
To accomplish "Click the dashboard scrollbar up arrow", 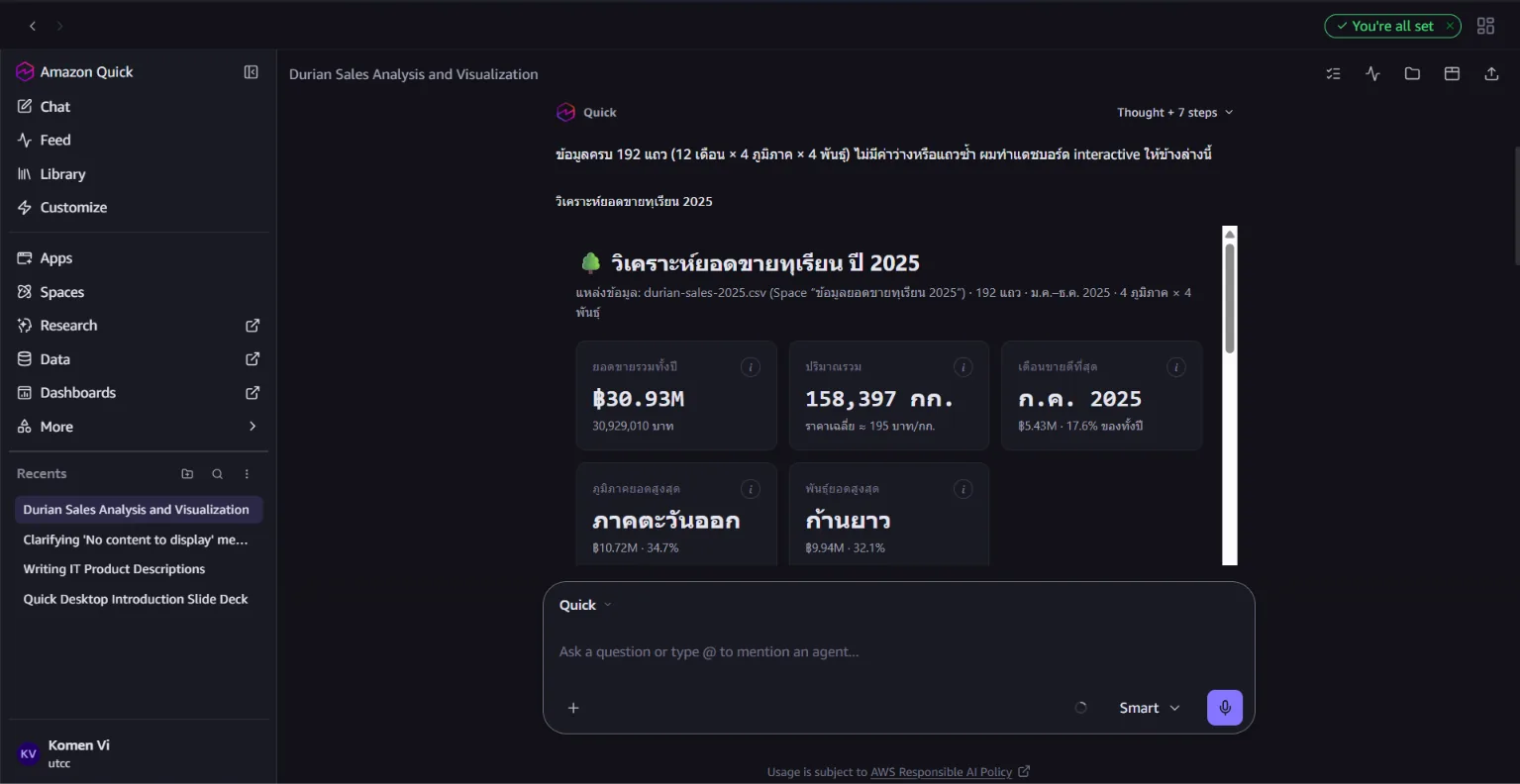I will point(1230,234).
